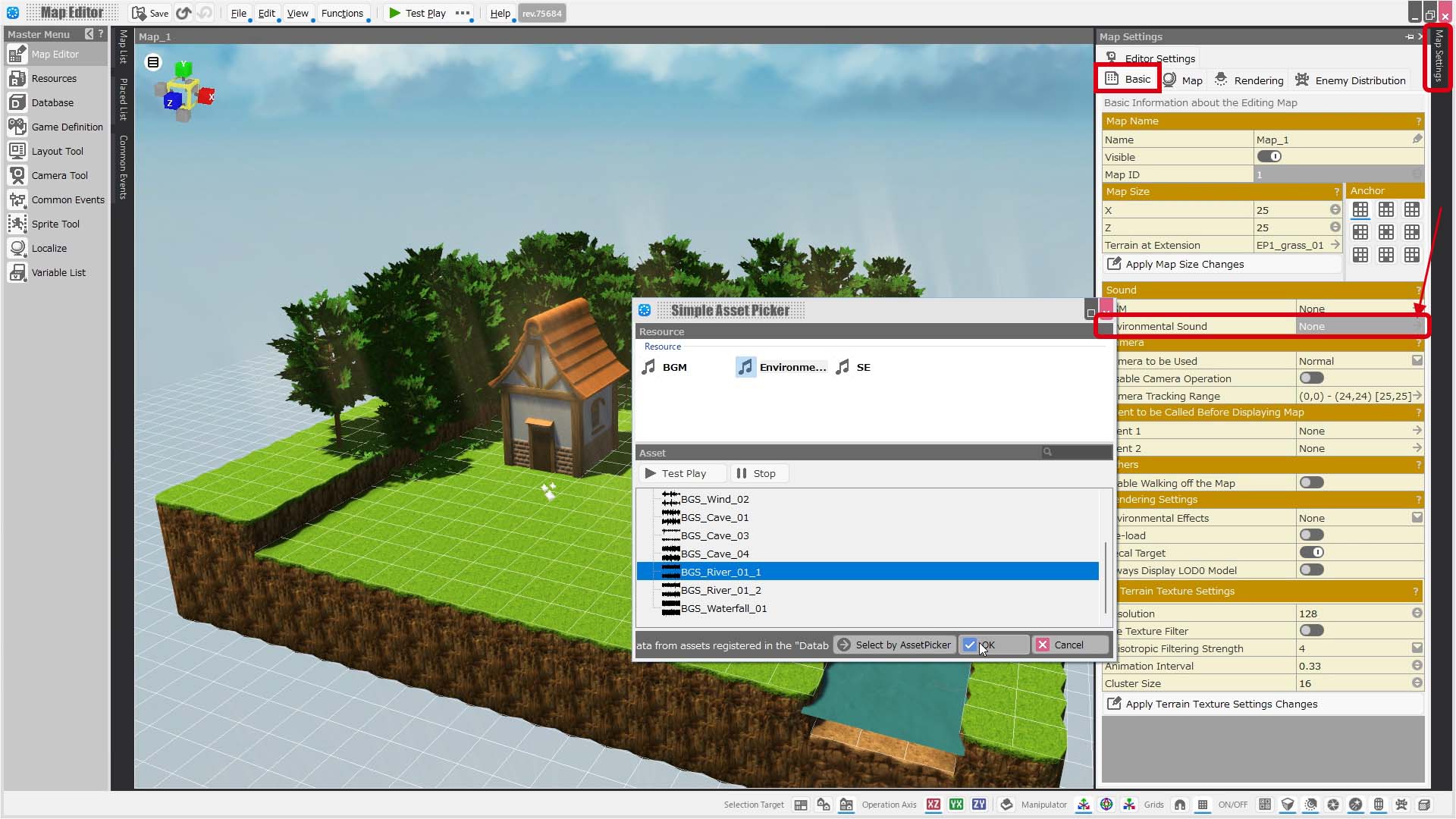Image resolution: width=1456 pixels, height=819 pixels.
Task: Select BGS_Waterfall_01 in asset list
Action: [723, 609]
